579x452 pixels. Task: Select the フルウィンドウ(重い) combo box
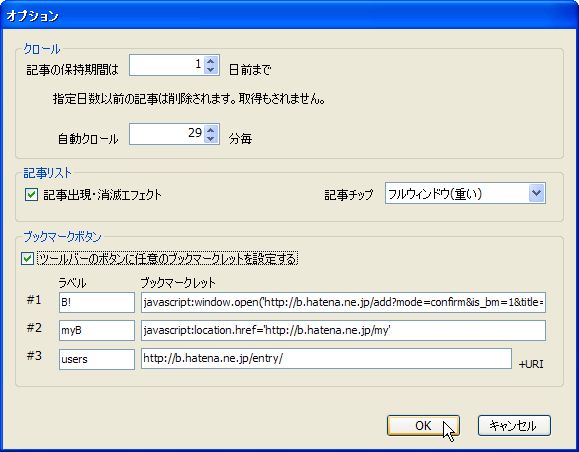tap(465, 193)
